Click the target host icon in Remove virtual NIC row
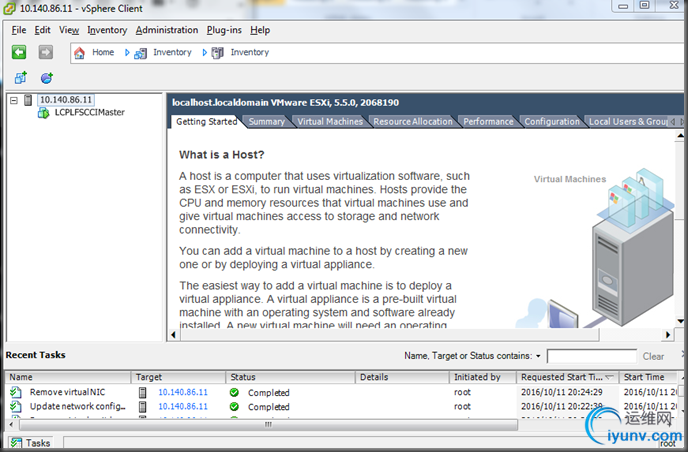The image size is (688, 452). pos(143,392)
